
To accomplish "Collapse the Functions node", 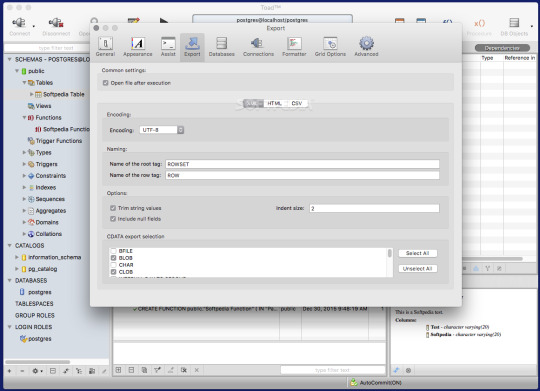I will [x=24, y=117].
